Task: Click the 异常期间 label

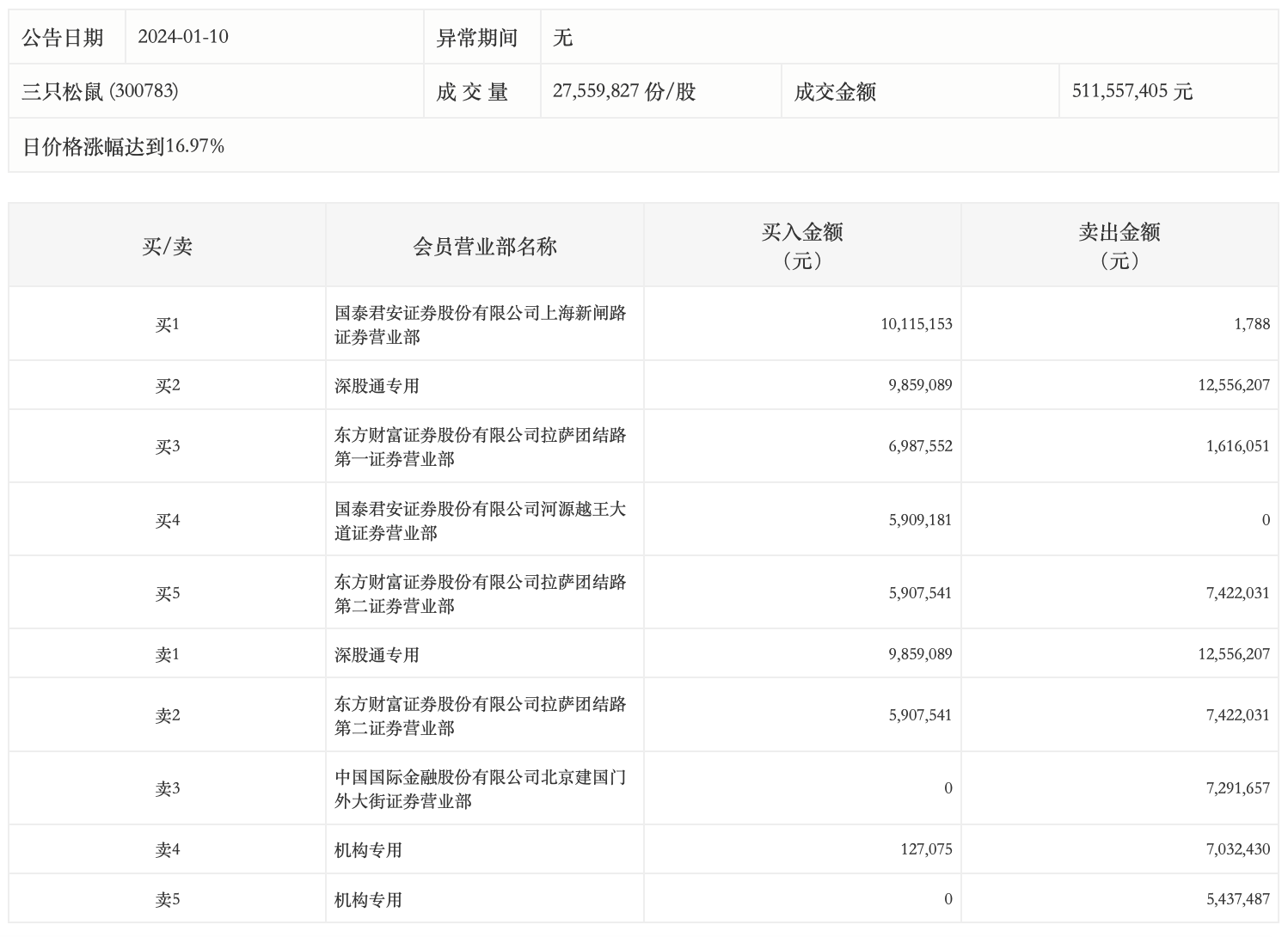Action: click(477, 38)
